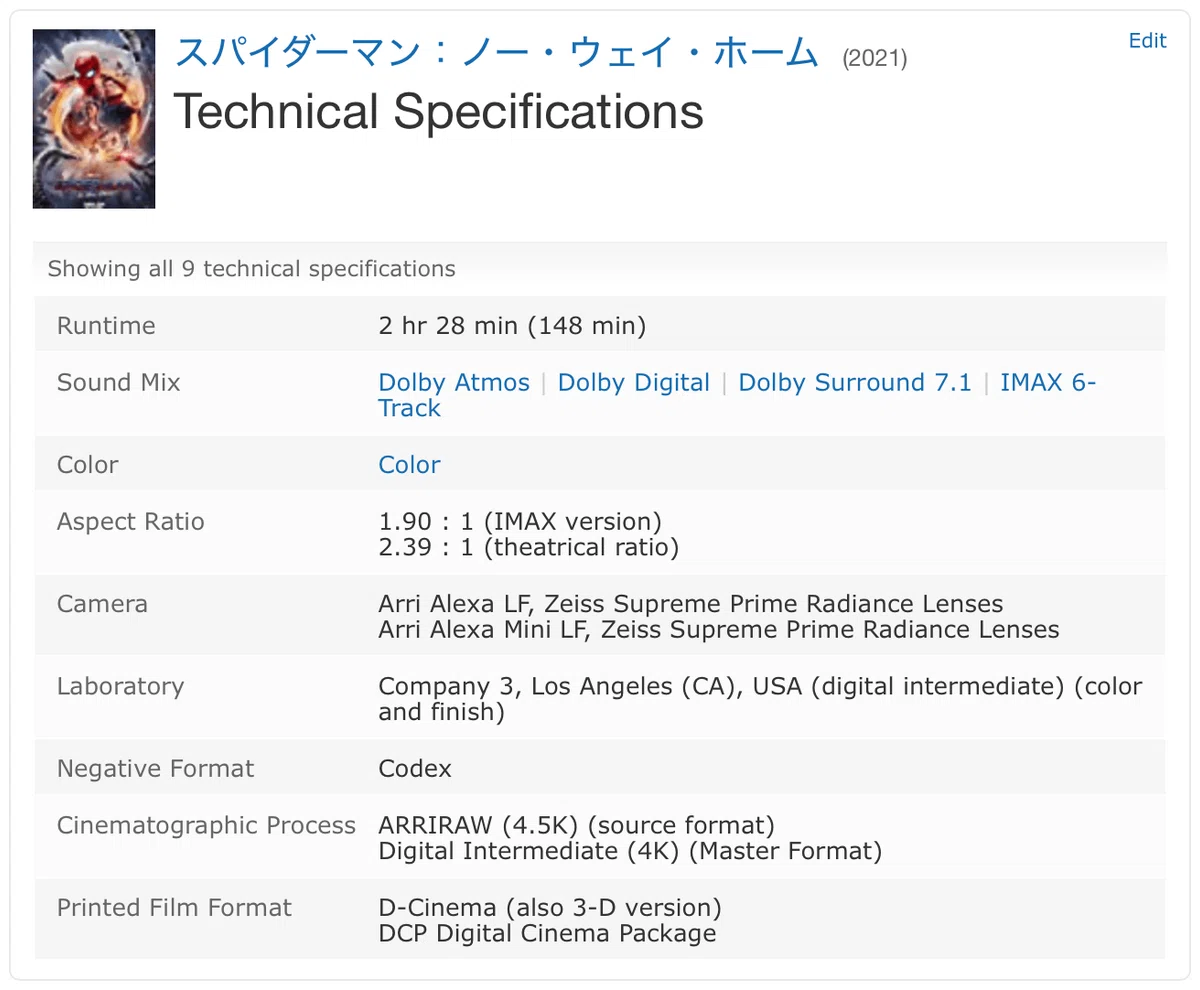Click the ARRIRAW (4.5K) source format text
1200x990 pixels.
[x=576, y=826]
